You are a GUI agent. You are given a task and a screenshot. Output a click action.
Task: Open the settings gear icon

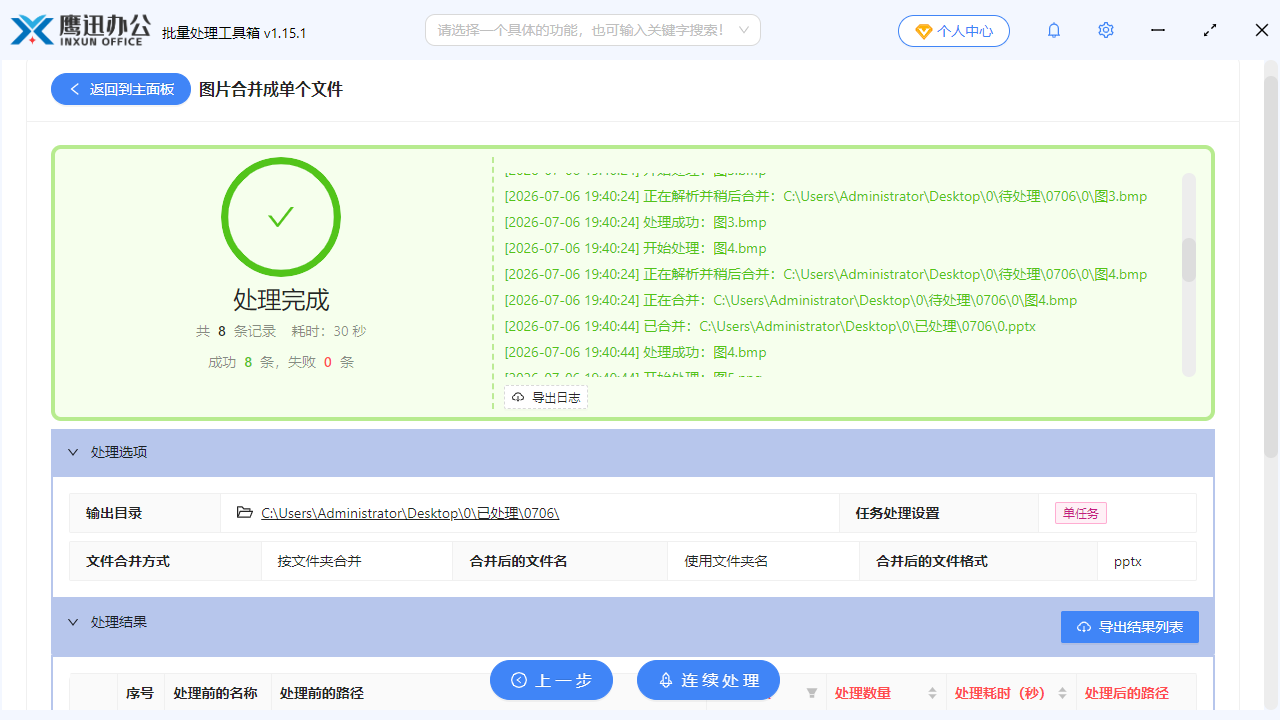pos(1106,30)
